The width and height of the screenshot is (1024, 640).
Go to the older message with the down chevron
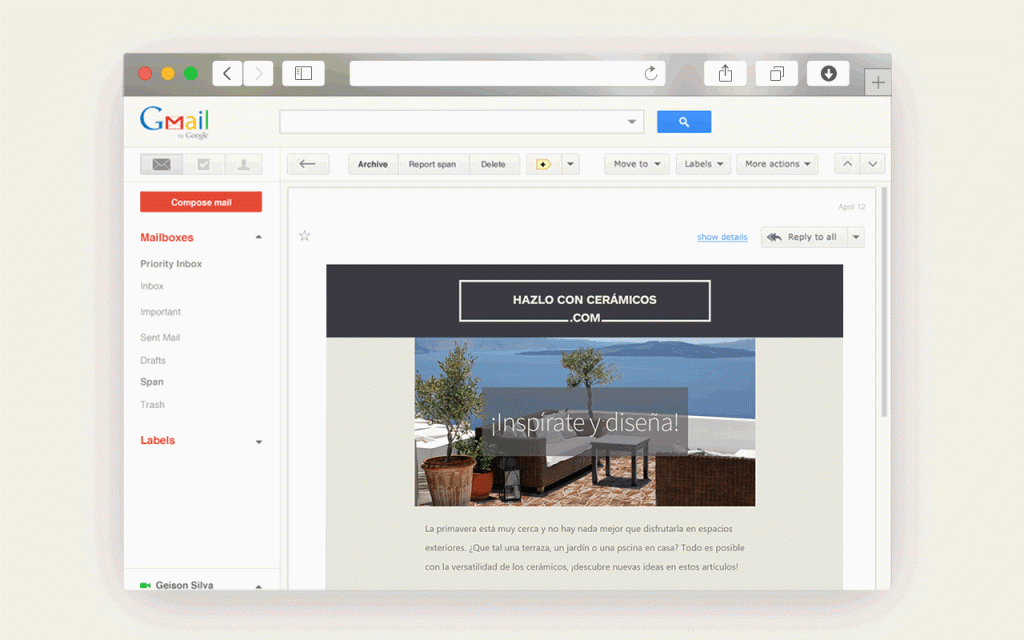pos(872,164)
